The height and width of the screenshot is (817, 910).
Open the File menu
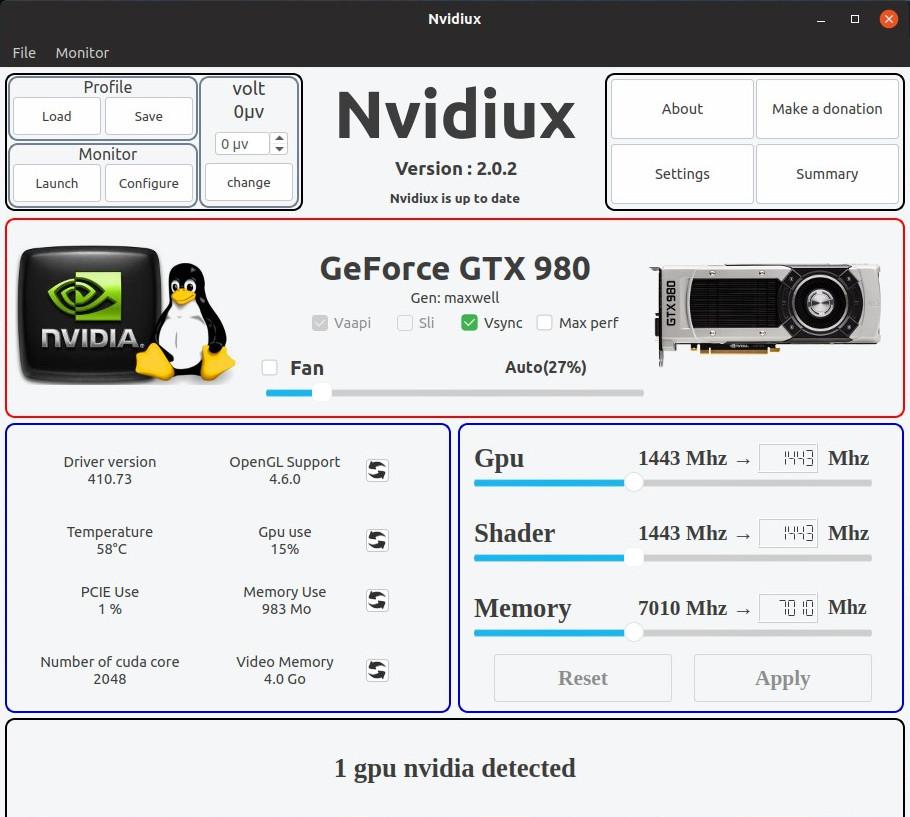click(24, 53)
